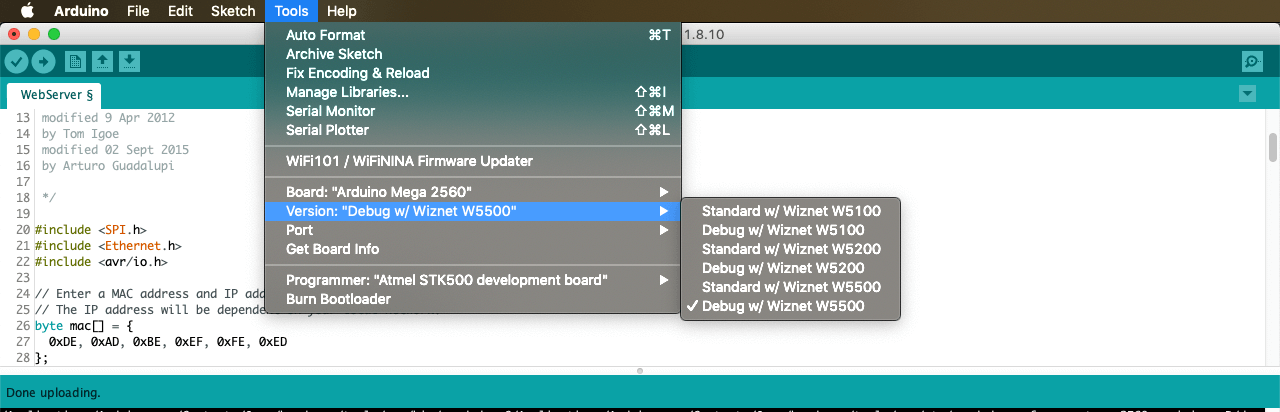The image size is (1280, 412).
Task: Open the Help menu
Action: pyautogui.click(x=342, y=11)
